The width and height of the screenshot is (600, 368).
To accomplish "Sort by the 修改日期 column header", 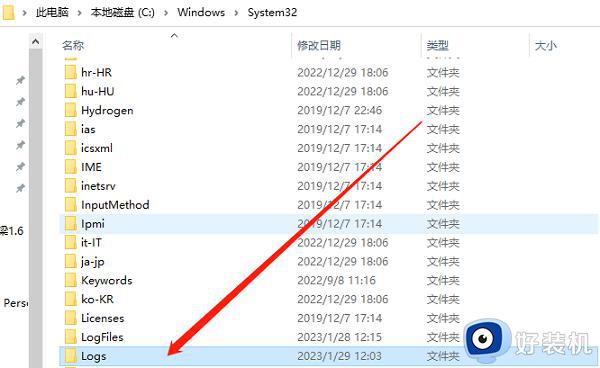I will (x=319, y=46).
